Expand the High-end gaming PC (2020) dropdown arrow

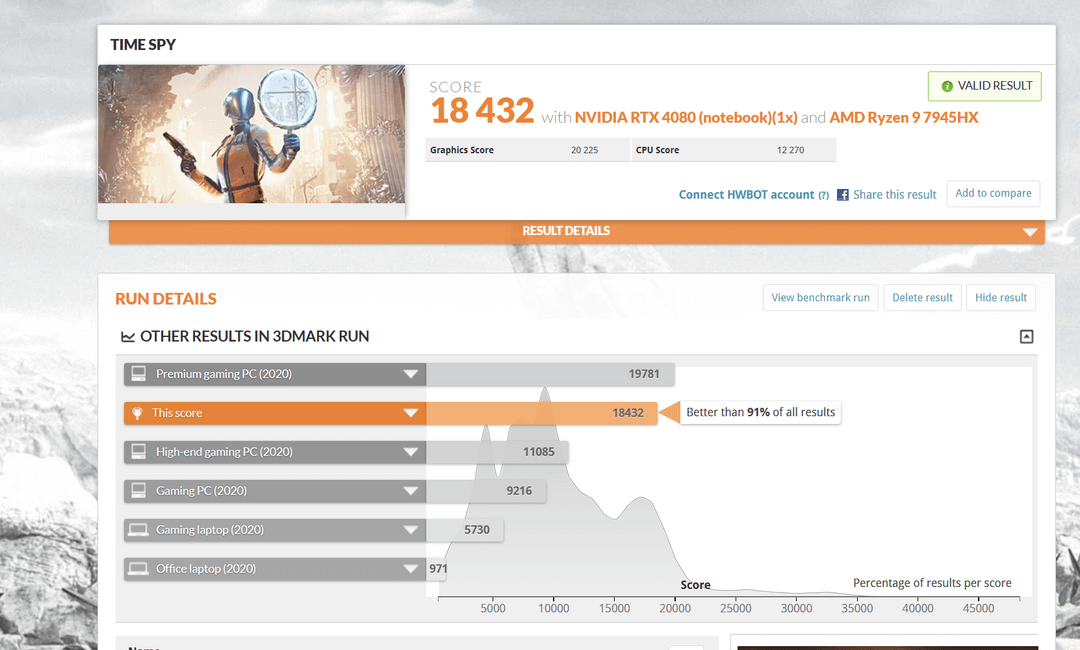point(411,452)
